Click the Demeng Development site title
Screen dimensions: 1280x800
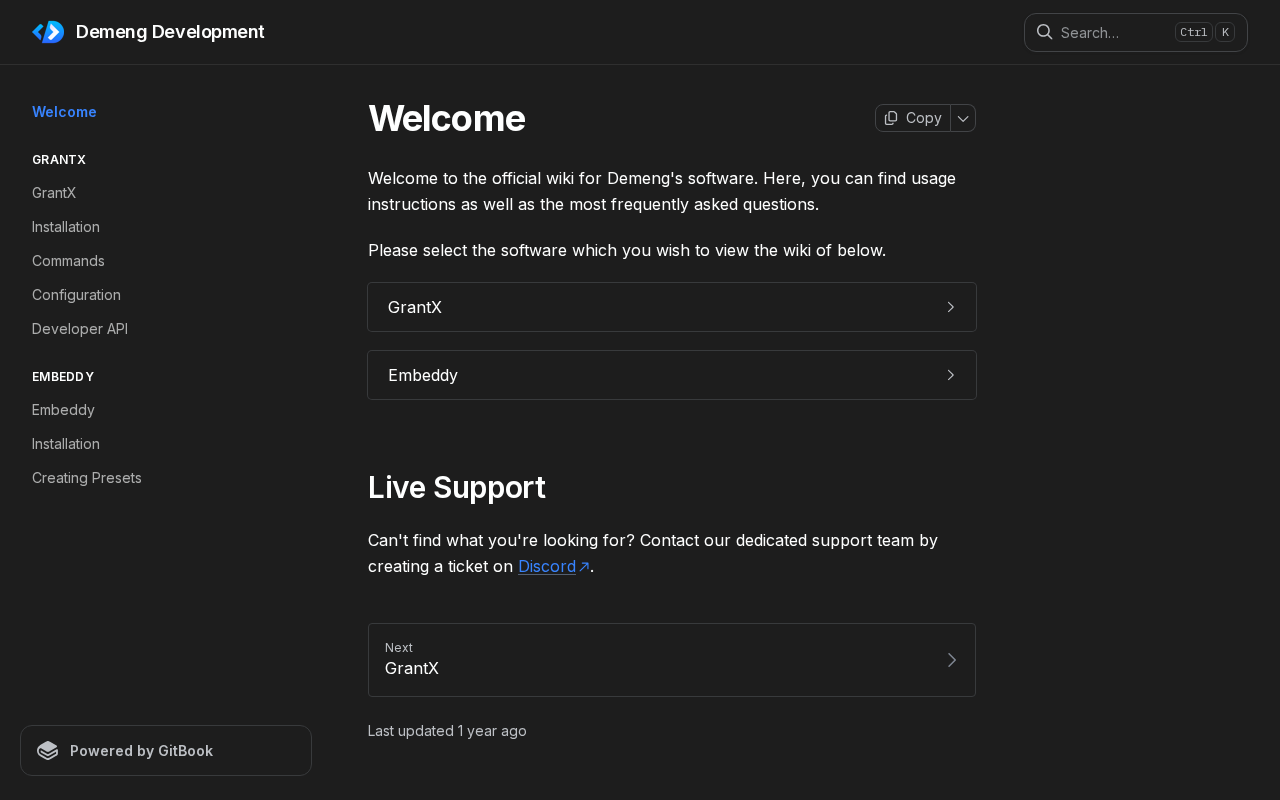(x=170, y=32)
